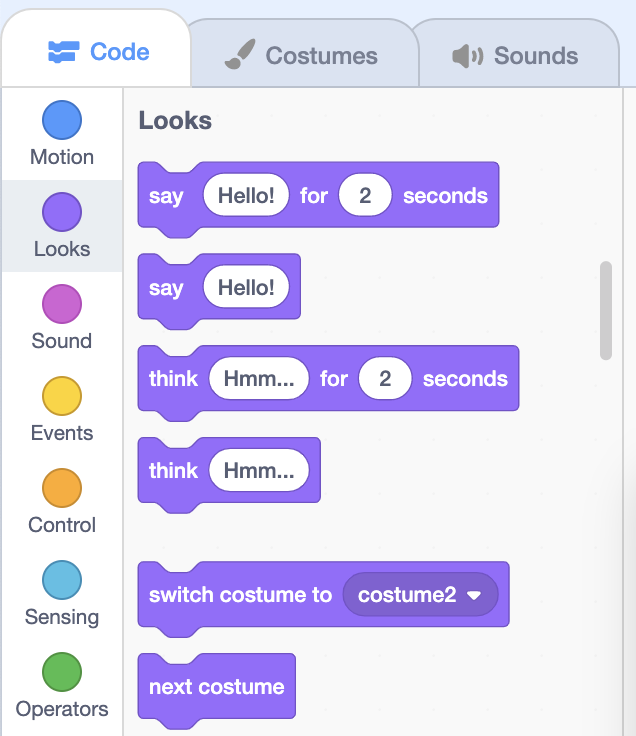Viewport: 636px width, 736px height.
Task: Select the blue Motion category circle
Action: click(x=62, y=120)
